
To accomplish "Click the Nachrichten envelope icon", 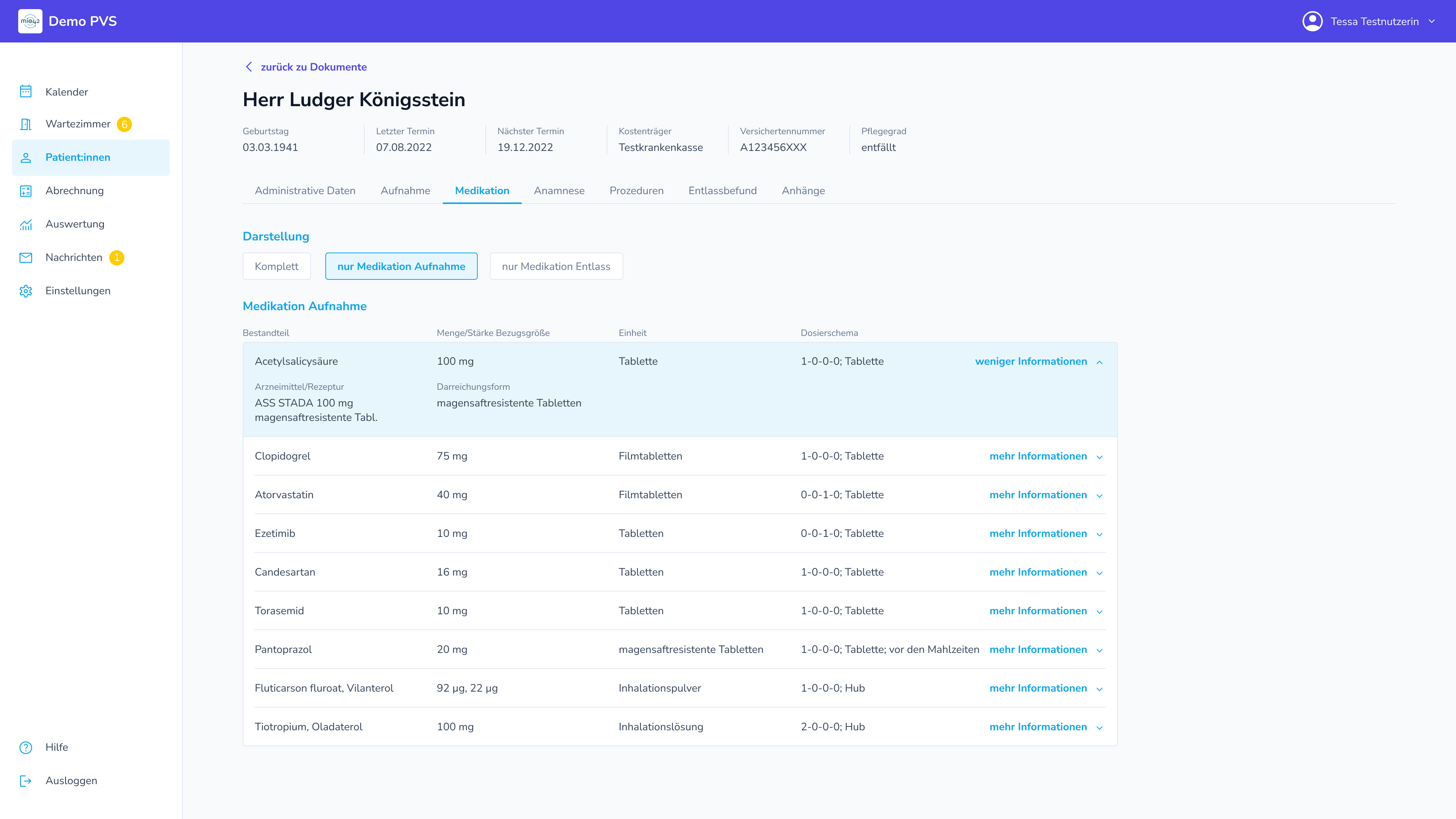I will tap(26, 258).
